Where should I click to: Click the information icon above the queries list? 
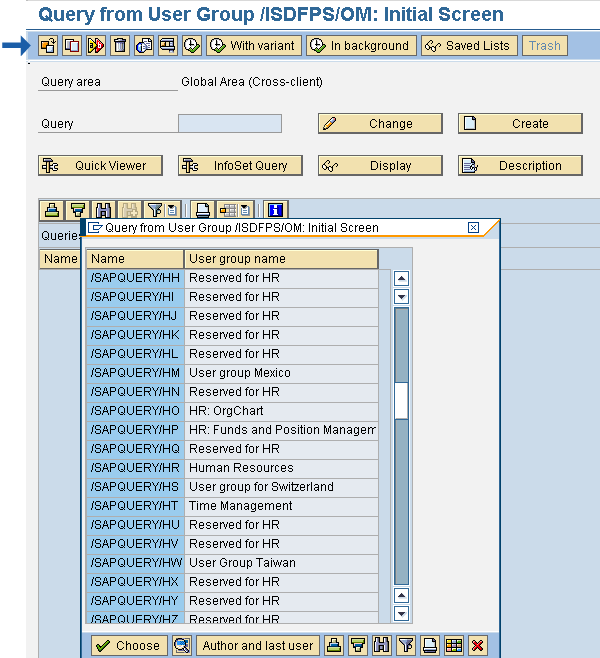coord(276,210)
